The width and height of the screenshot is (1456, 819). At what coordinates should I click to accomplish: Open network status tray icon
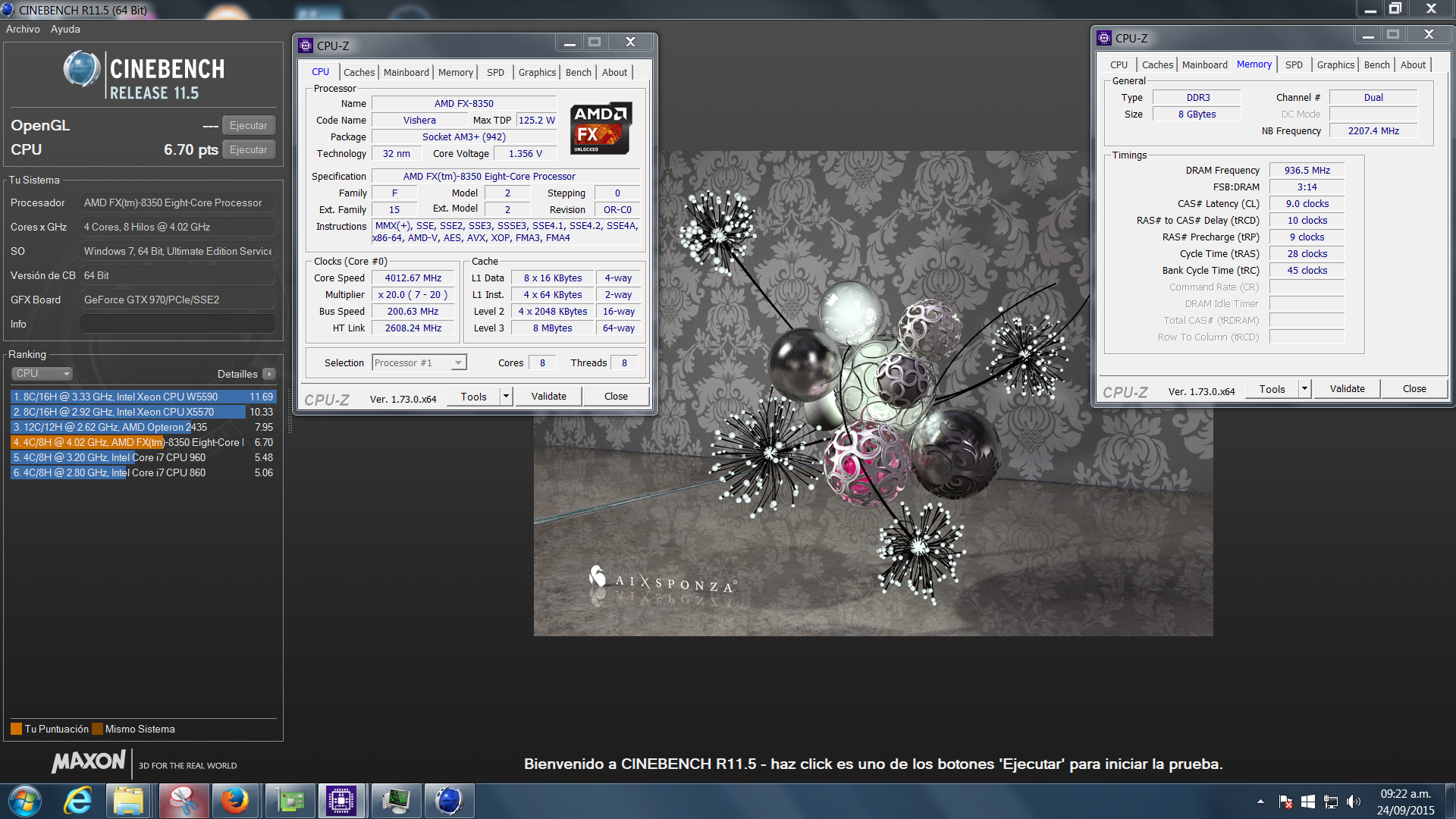1331,802
